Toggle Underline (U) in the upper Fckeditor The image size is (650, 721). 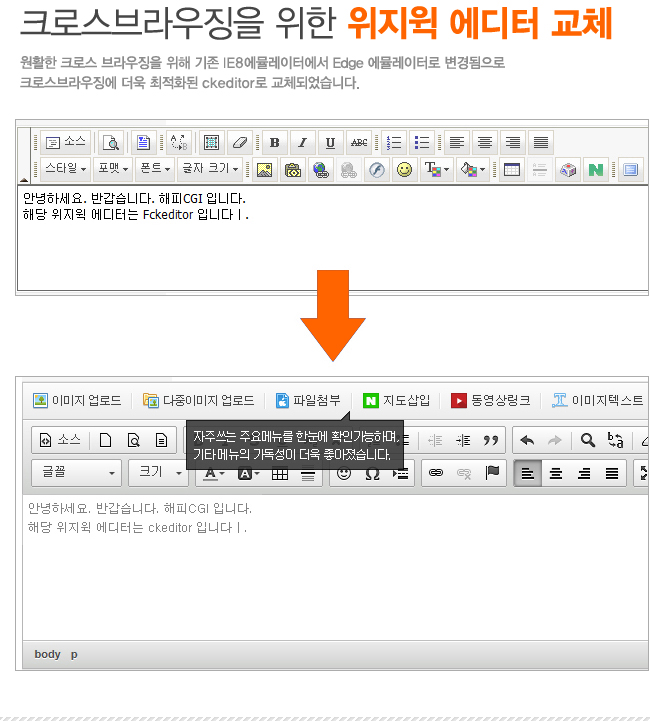point(330,143)
